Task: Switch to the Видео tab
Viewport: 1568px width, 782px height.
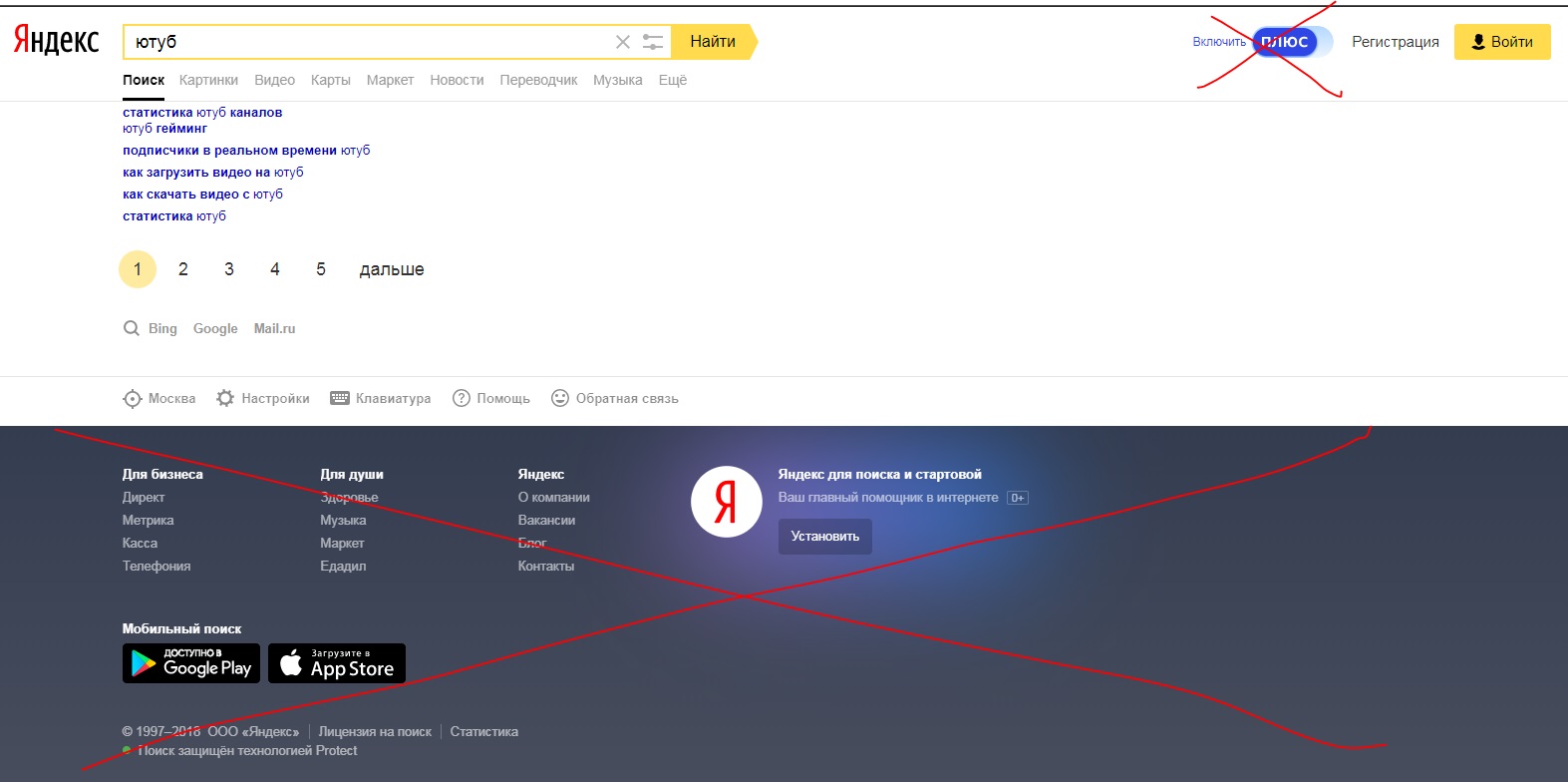Action: 274,80
